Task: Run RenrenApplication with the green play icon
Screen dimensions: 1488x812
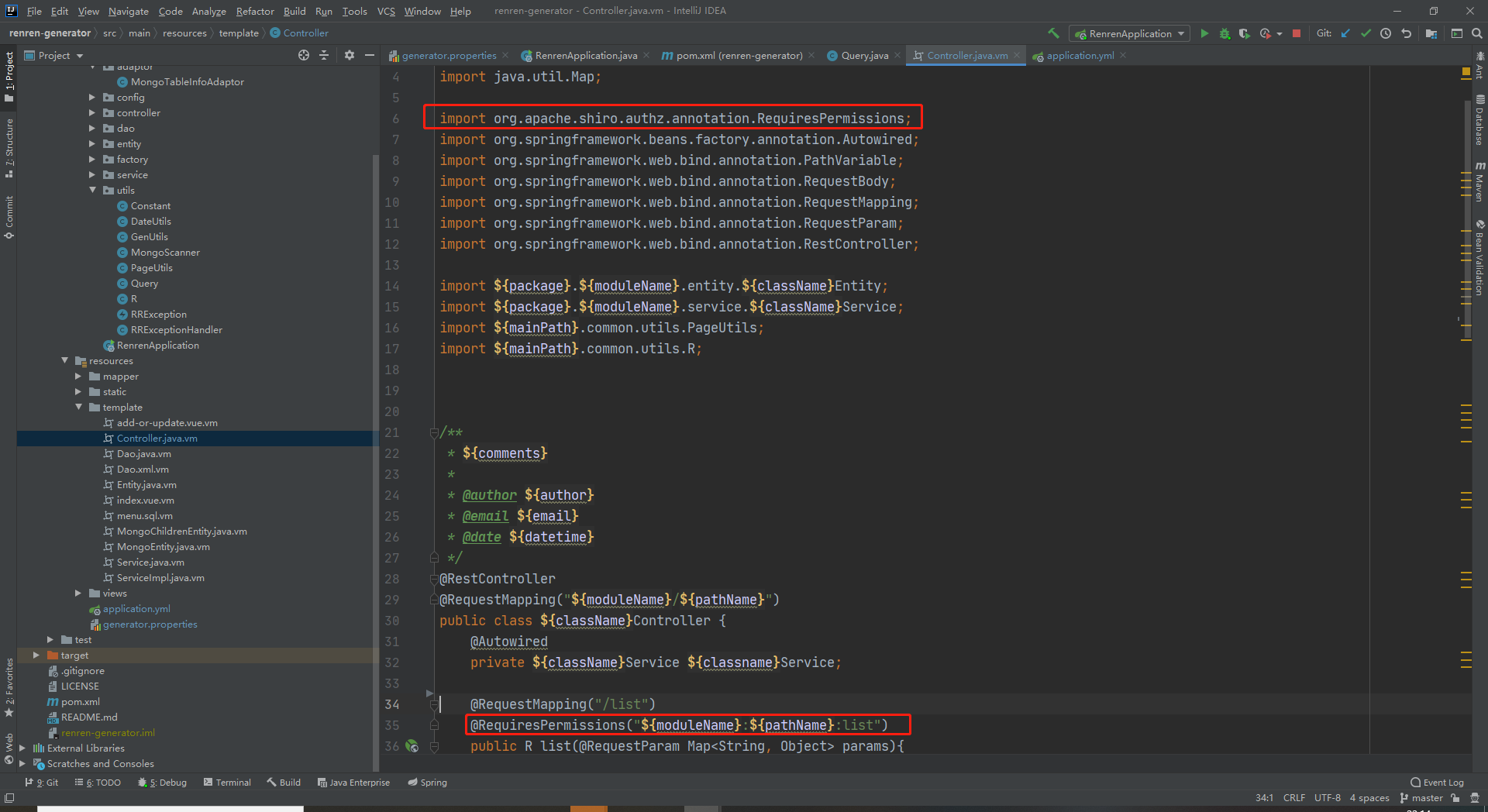Action: (1204, 33)
